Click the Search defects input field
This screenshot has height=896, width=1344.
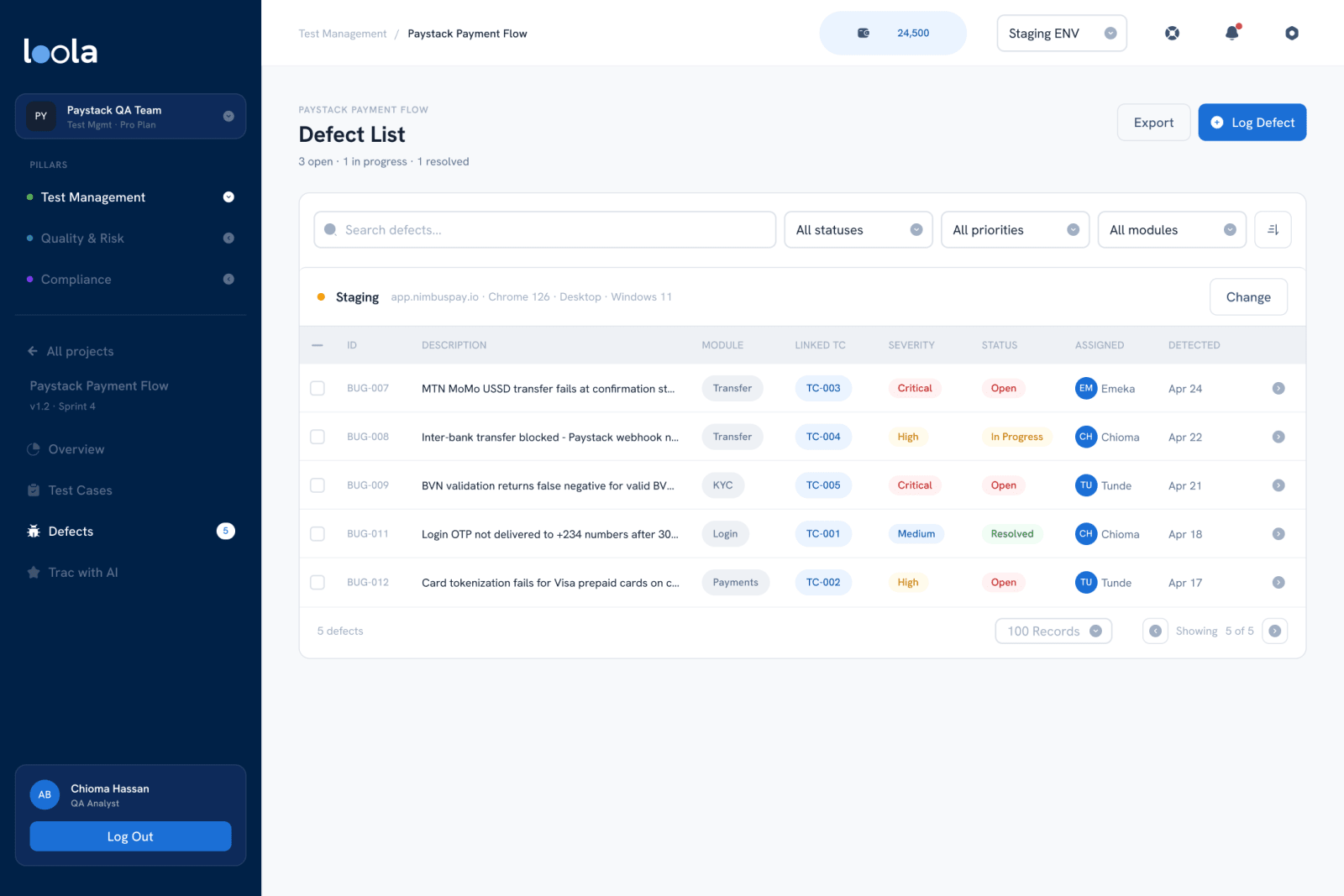544,229
